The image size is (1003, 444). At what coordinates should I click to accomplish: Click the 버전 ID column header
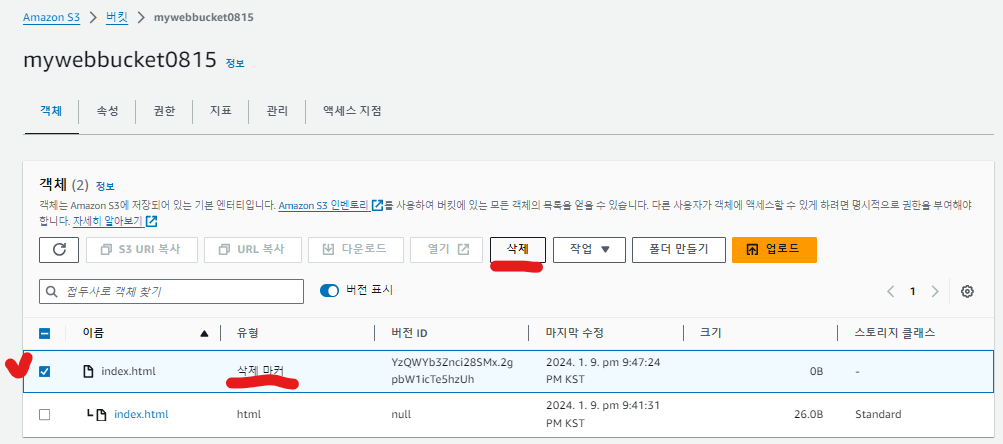point(409,333)
